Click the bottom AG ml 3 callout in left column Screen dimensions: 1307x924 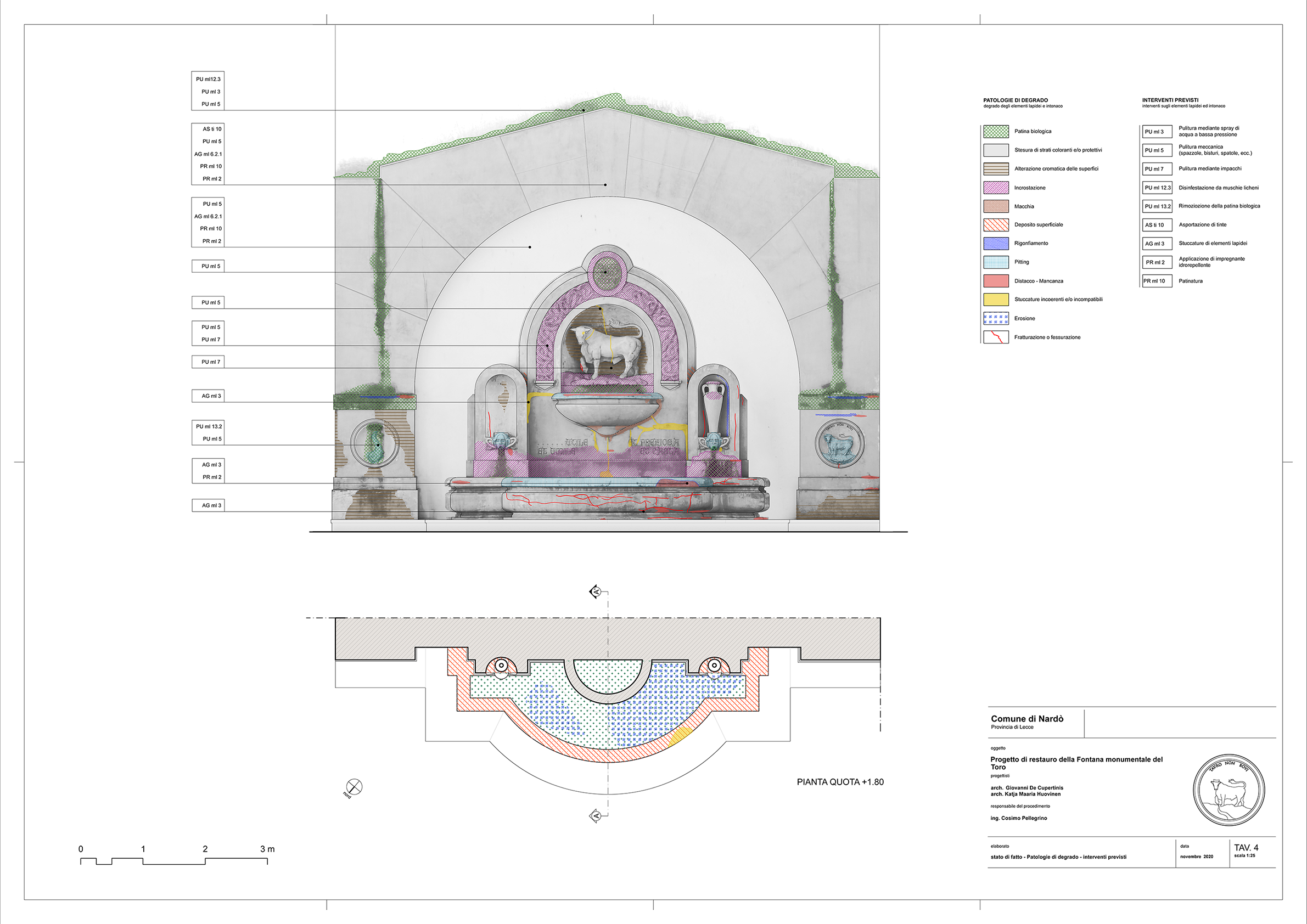pyautogui.click(x=208, y=505)
